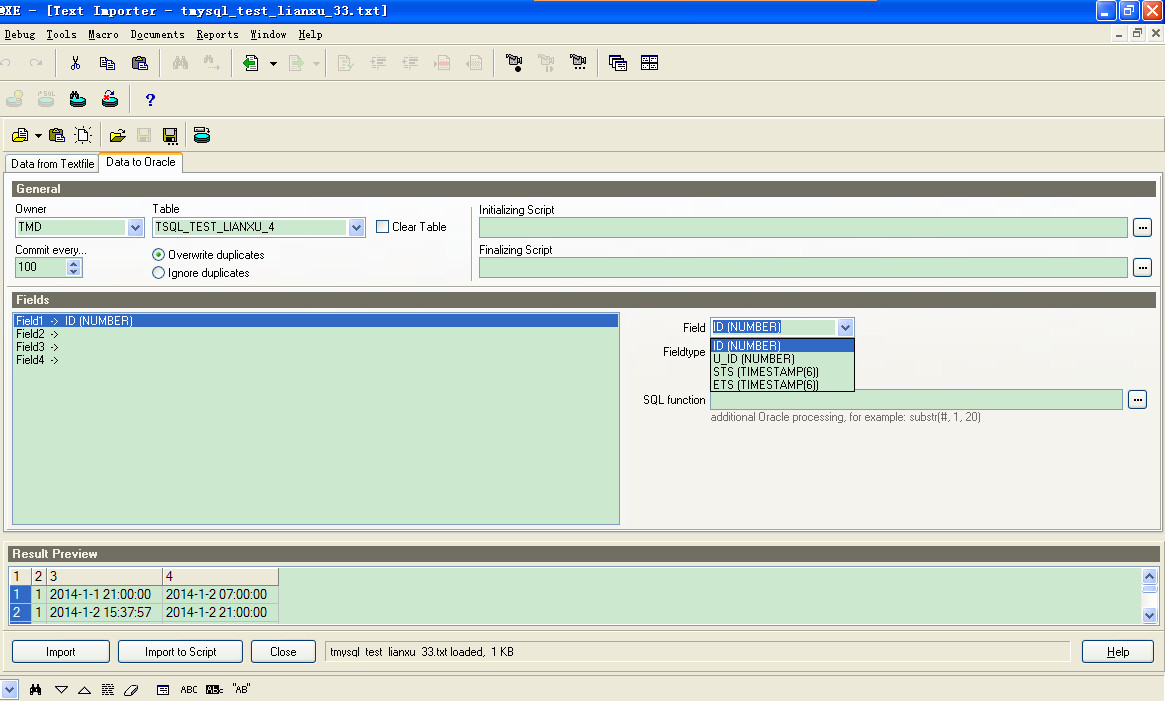Collapse the Field combo box arrow
This screenshot has width=1165, height=701.
(846, 327)
